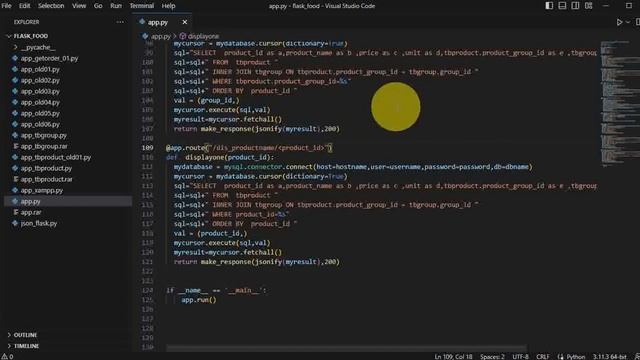Open app_xampp.py file
Screen dimensions: 640x360
pos(42,190)
